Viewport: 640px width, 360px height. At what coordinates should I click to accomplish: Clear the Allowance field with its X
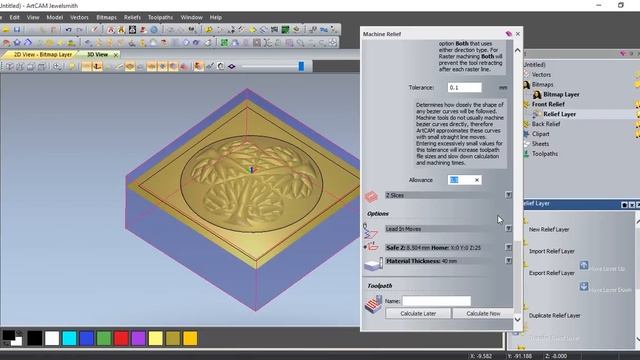coord(477,180)
